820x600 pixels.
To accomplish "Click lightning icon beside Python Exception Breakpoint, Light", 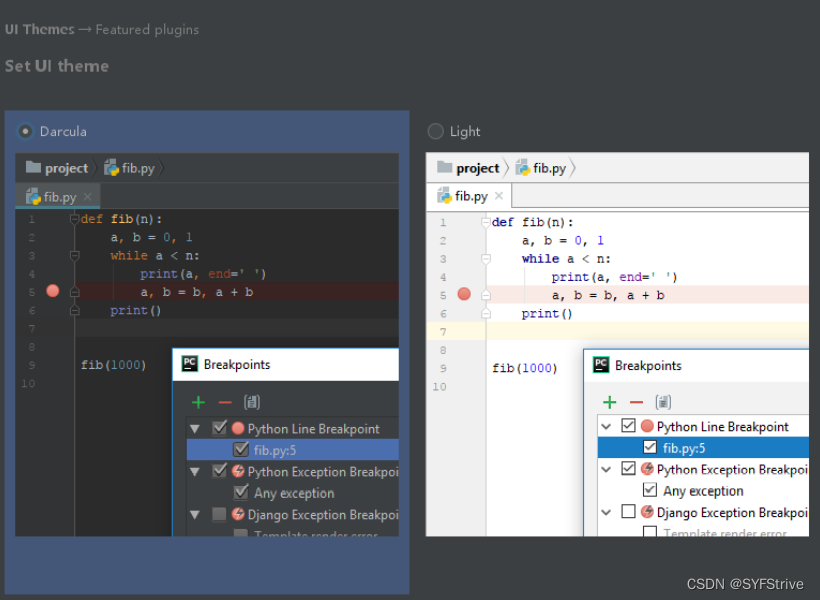I will [647, 469].
